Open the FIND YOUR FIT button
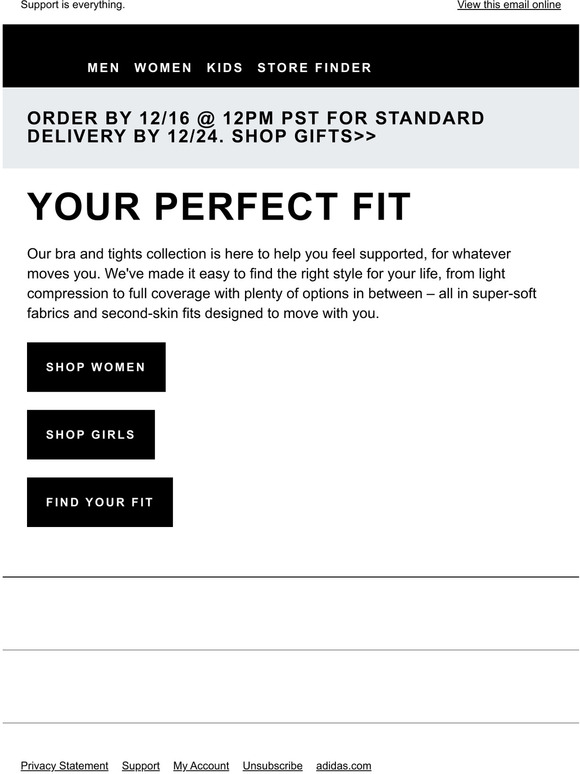 100,502
